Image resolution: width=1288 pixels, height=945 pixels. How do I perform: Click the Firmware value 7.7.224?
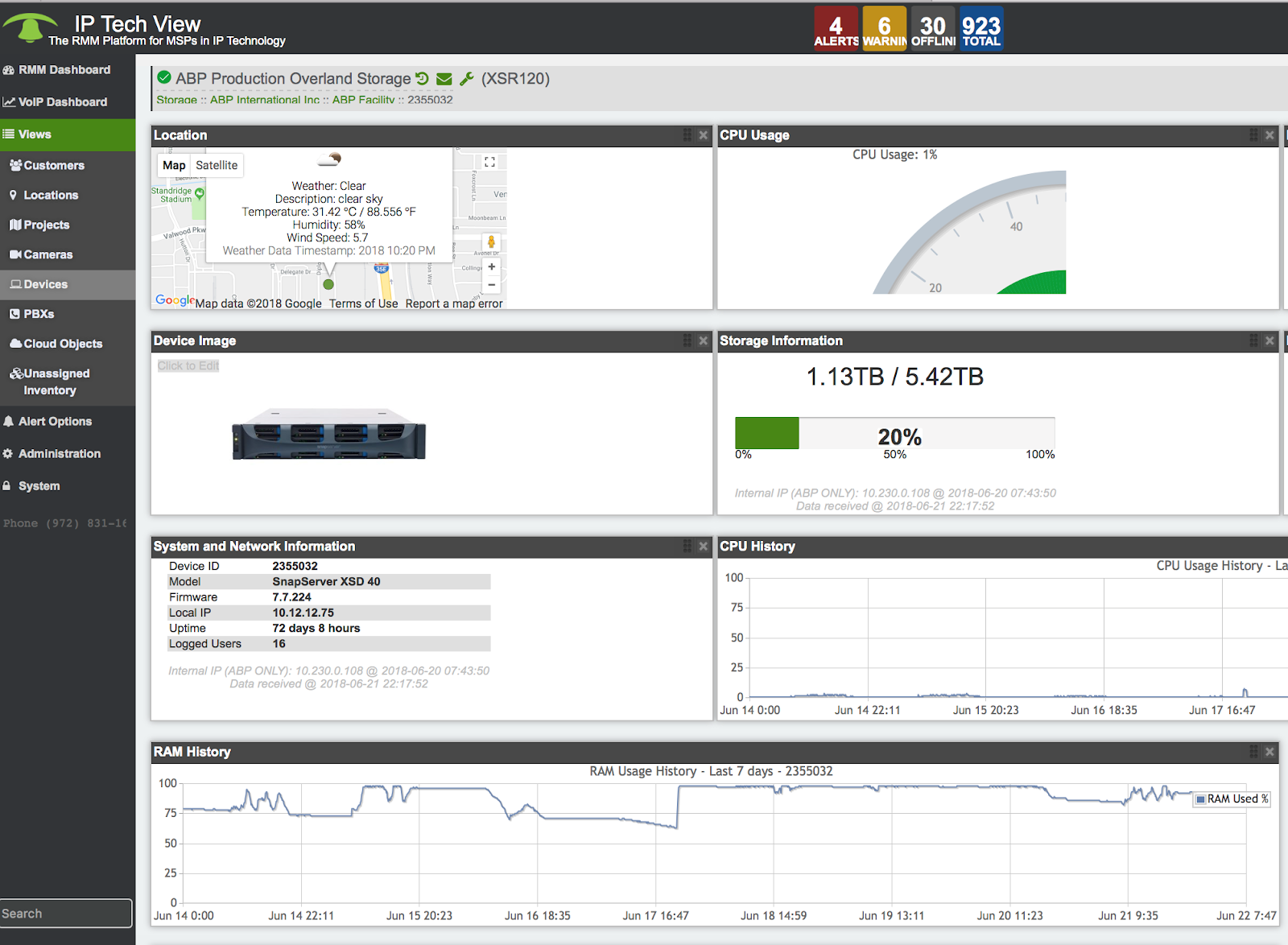[291, 597]
